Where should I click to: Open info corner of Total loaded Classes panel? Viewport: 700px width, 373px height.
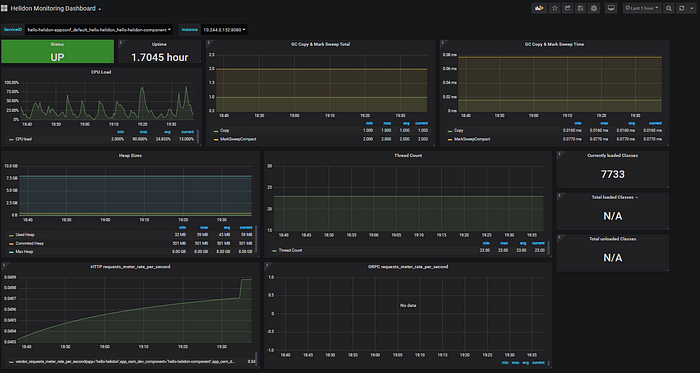coord(559,195)
